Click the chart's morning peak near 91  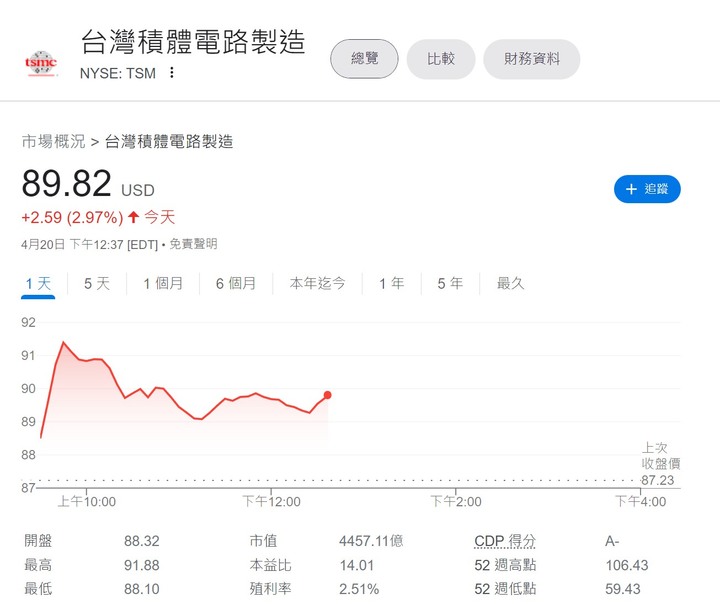[x=63, y=342]
